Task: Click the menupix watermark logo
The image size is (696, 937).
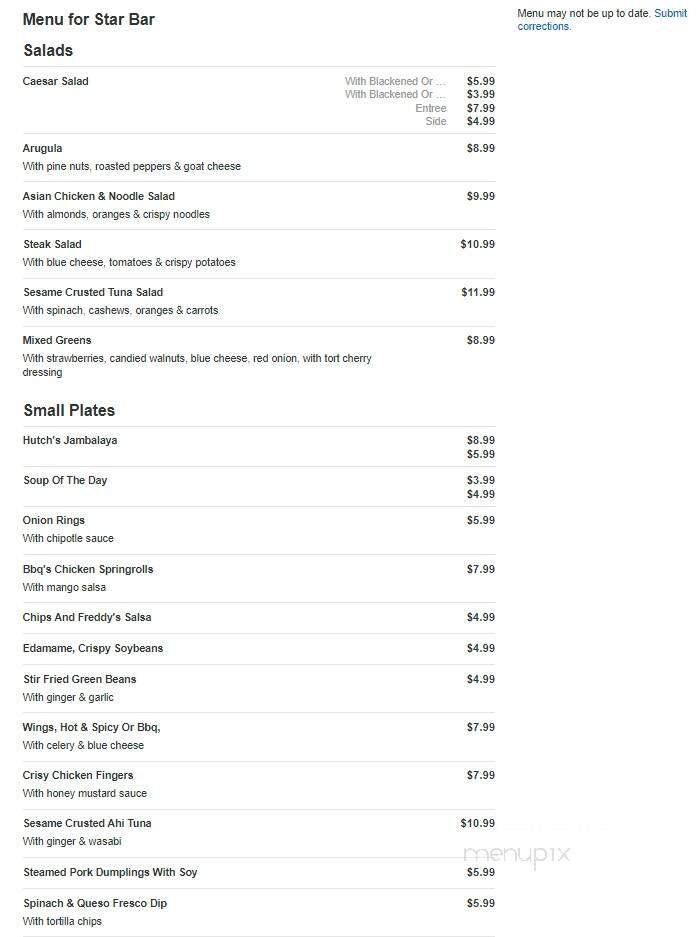Action: [x=517, y=855]
